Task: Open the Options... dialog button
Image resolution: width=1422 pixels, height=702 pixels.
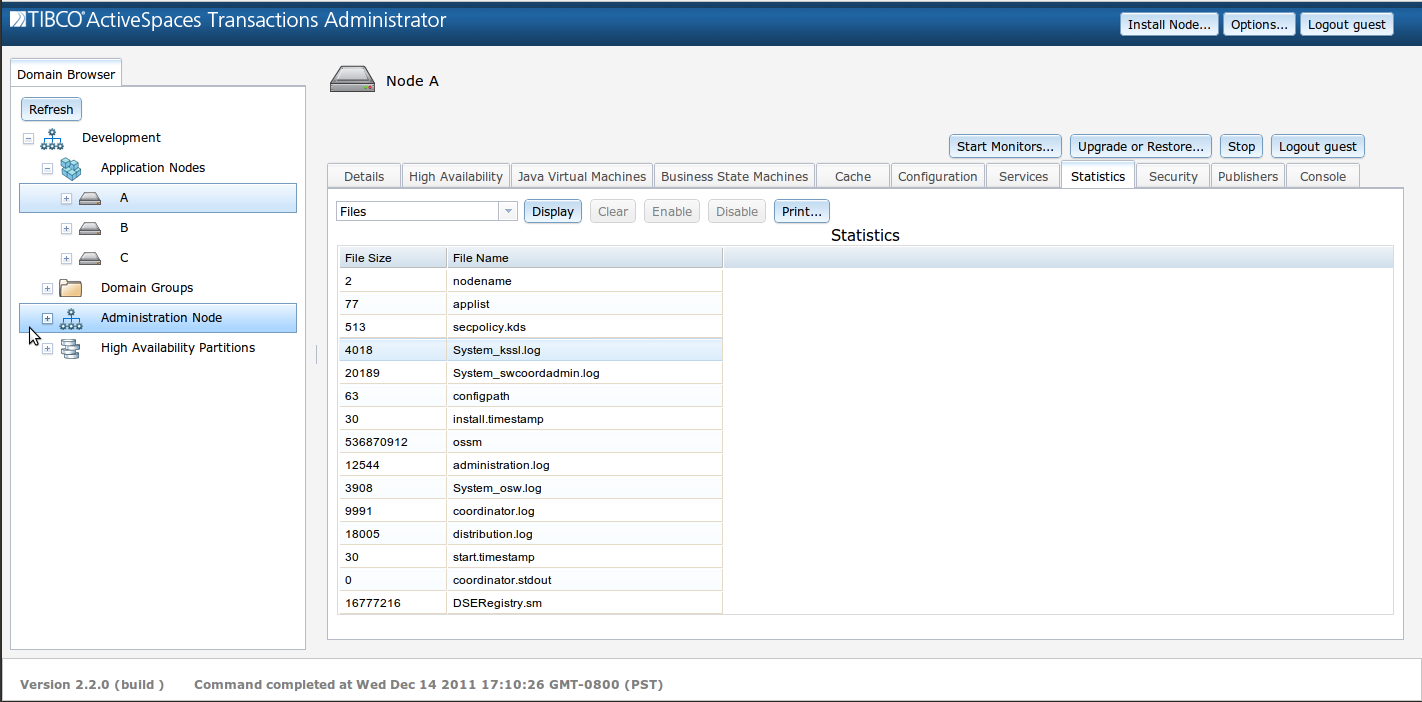Action: (1260, 24)
